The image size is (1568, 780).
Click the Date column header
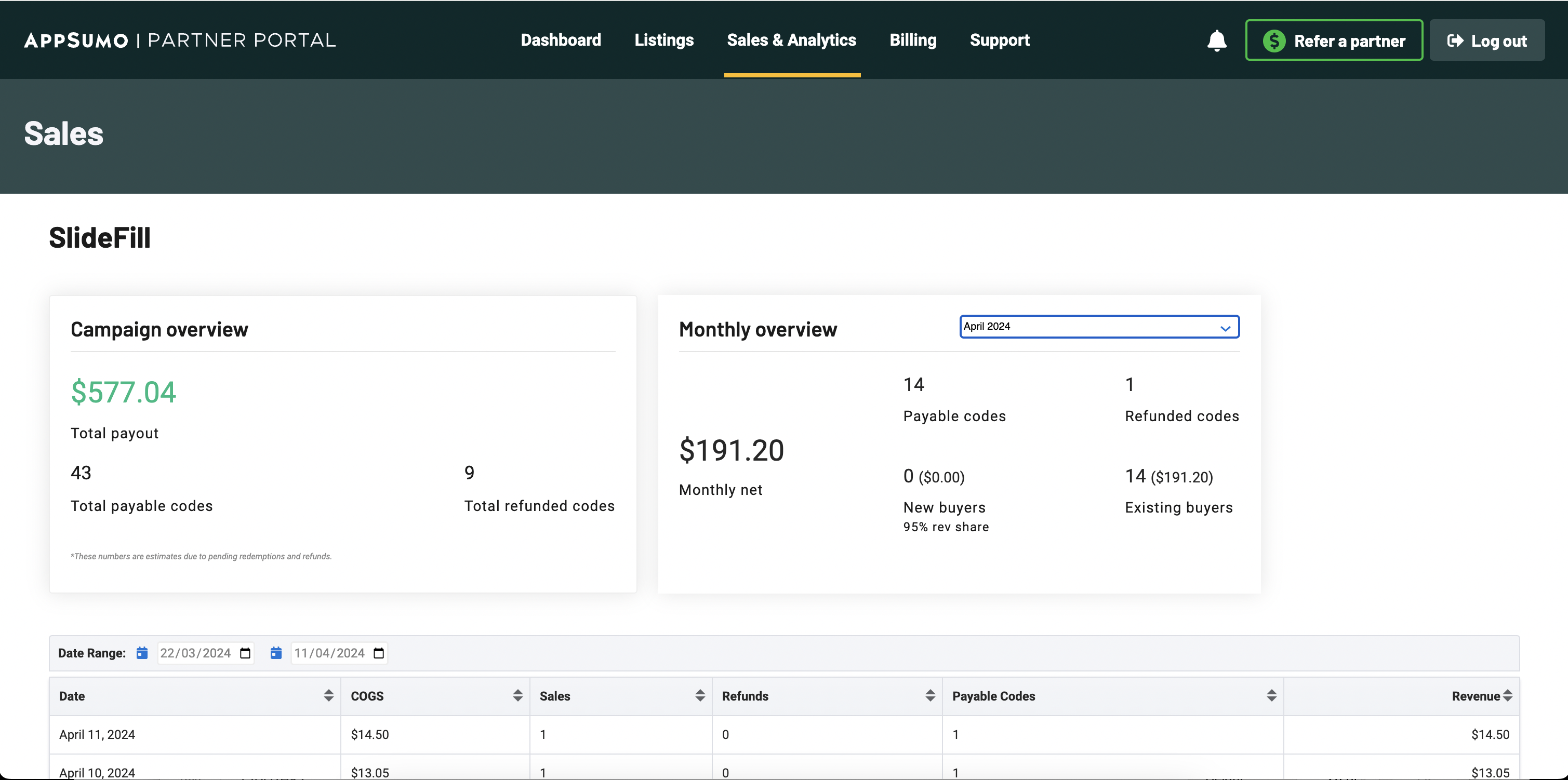tap(195, 696)
